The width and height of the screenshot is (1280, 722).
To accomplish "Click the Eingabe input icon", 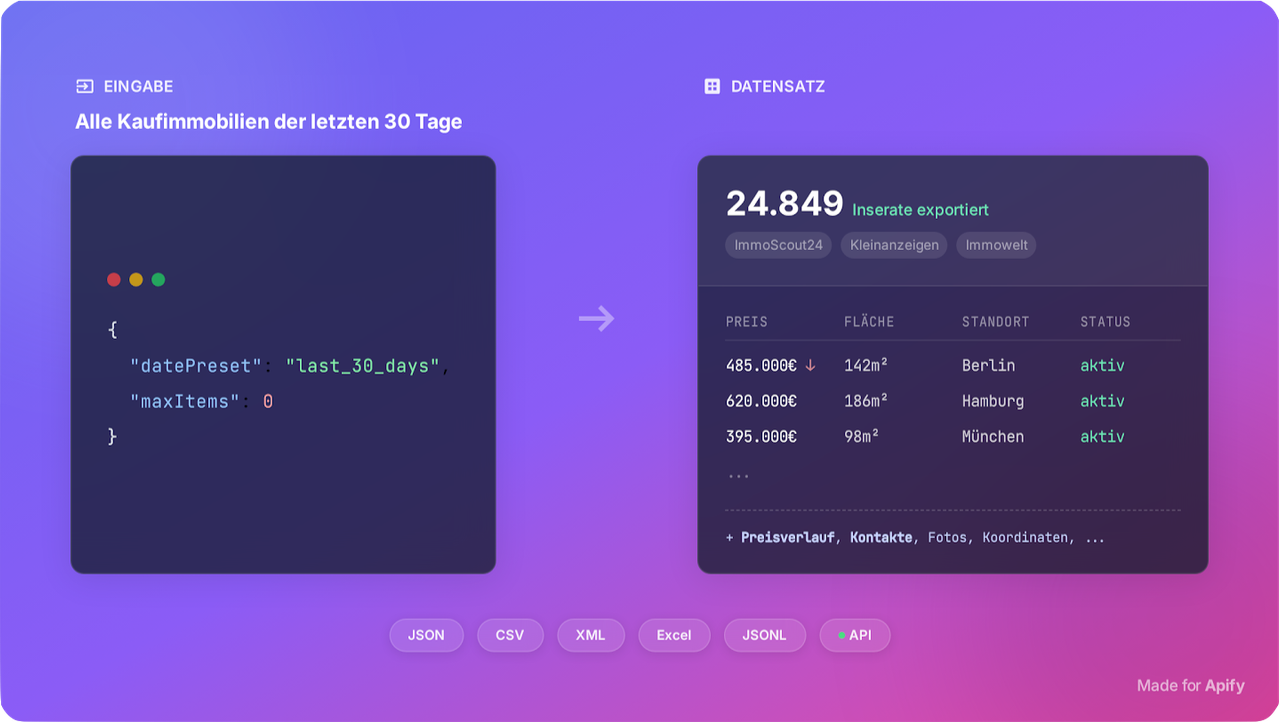I will 85,87.
